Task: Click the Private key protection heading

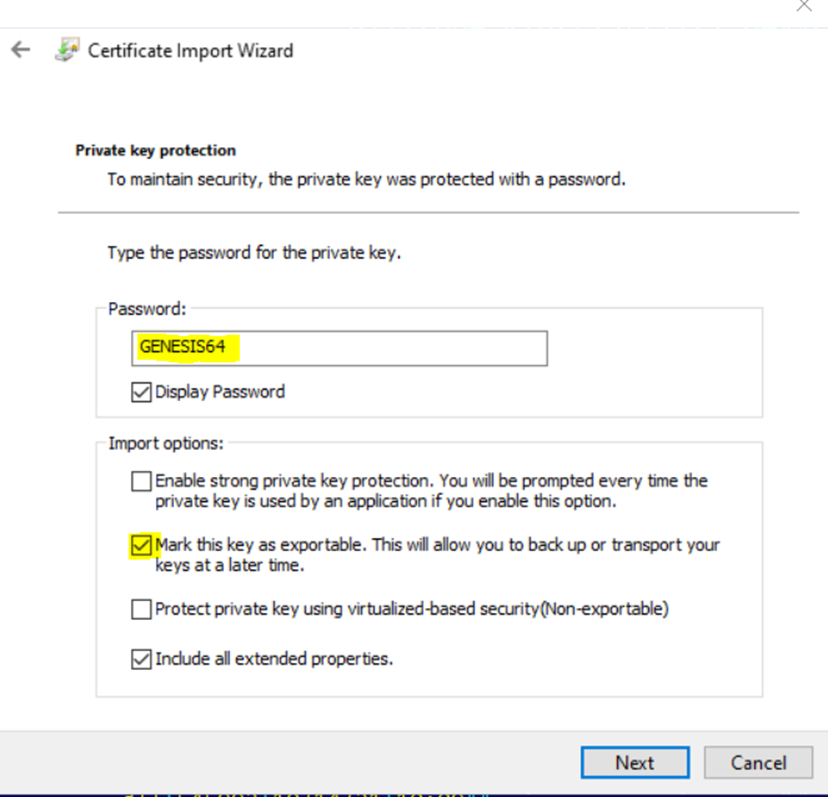Action: [155, 151]
